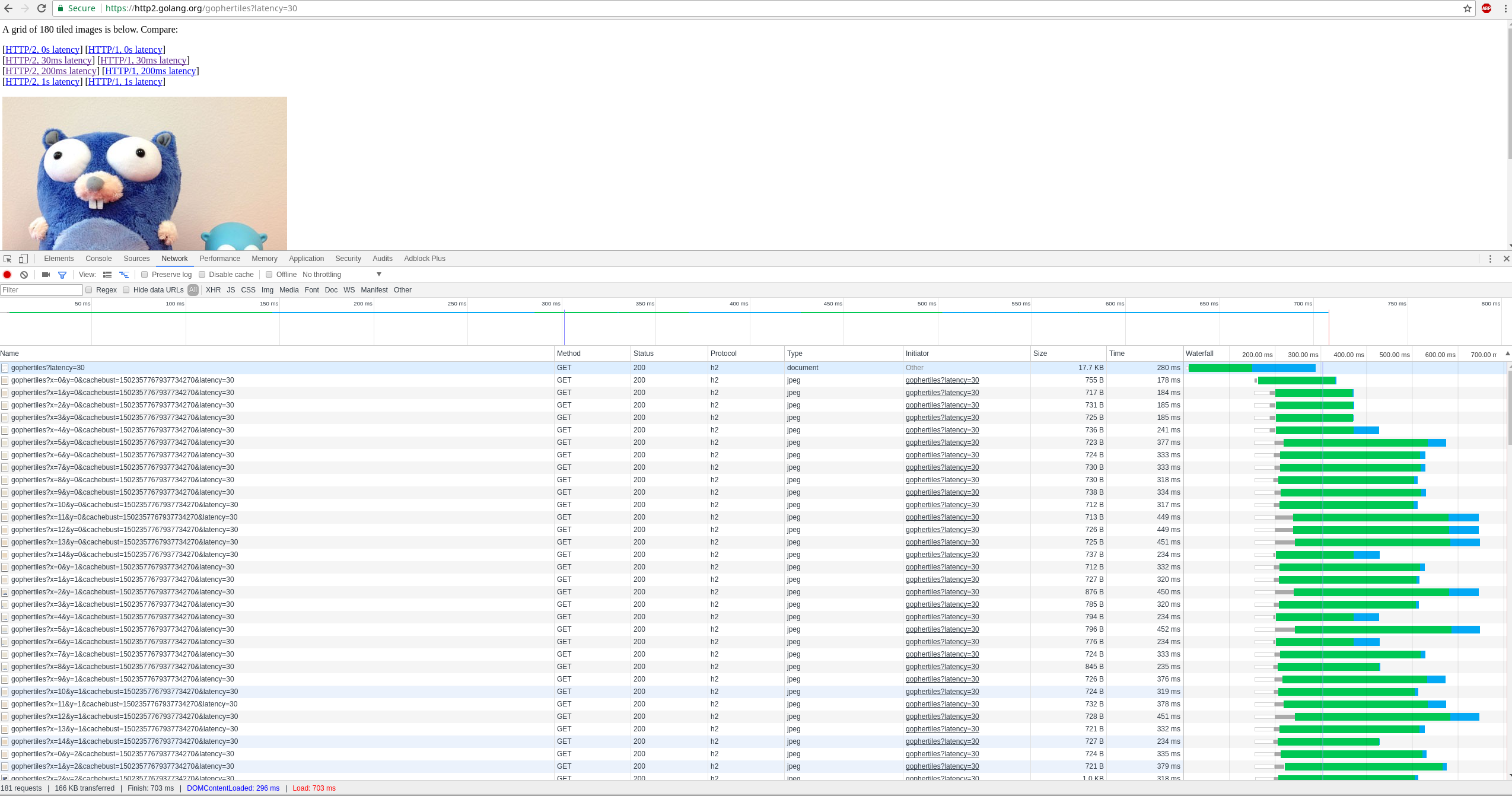Capture screenshots with the camera icon
Image resolution: width=1512 pixels, height=796 pixels.
tap(46, 275)
